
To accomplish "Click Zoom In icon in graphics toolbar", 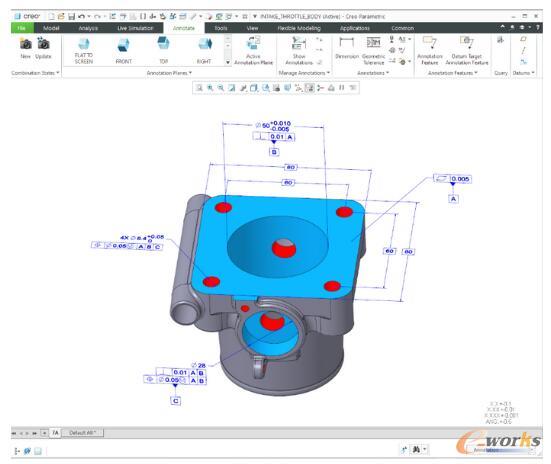I will click(x=210, y=88).
